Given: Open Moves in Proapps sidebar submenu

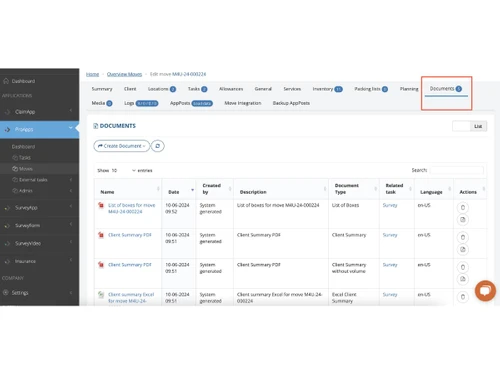Looking at the screenshot, I should click(x=26, y=169).
